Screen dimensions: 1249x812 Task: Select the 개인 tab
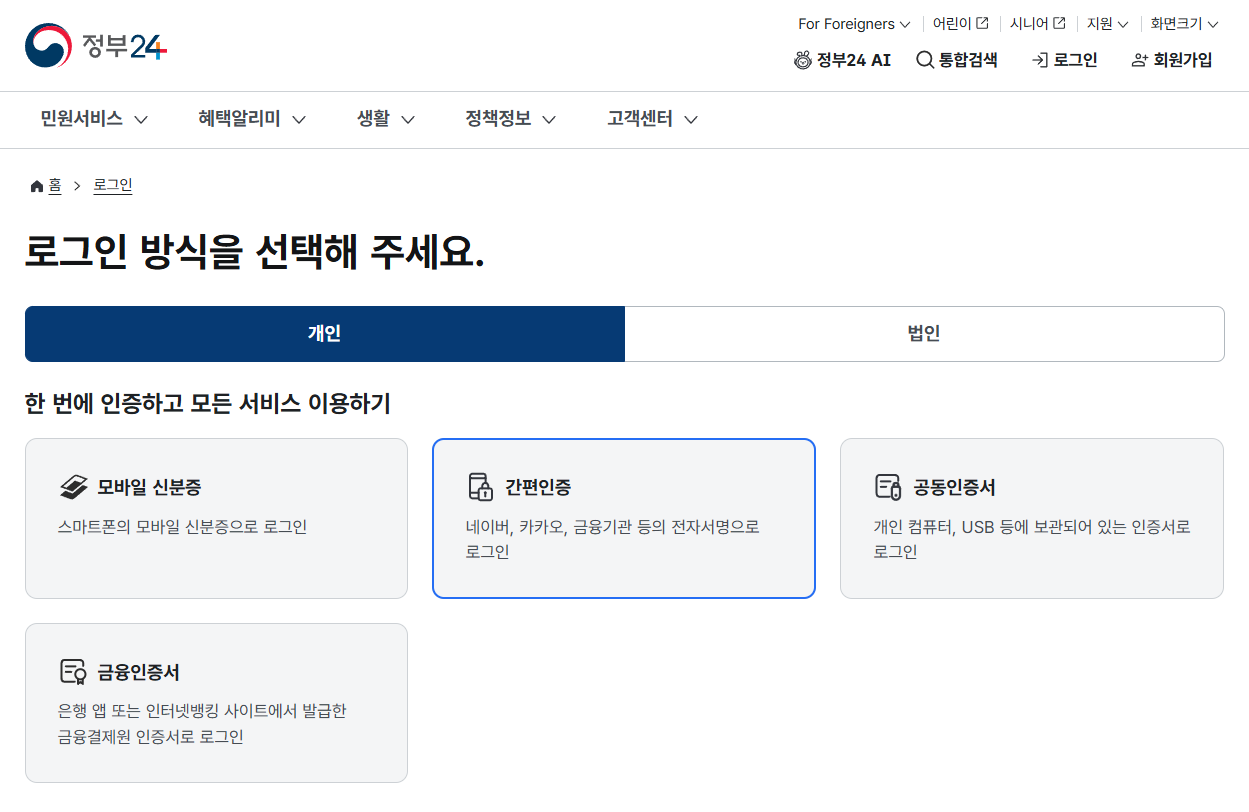point(325,334)
